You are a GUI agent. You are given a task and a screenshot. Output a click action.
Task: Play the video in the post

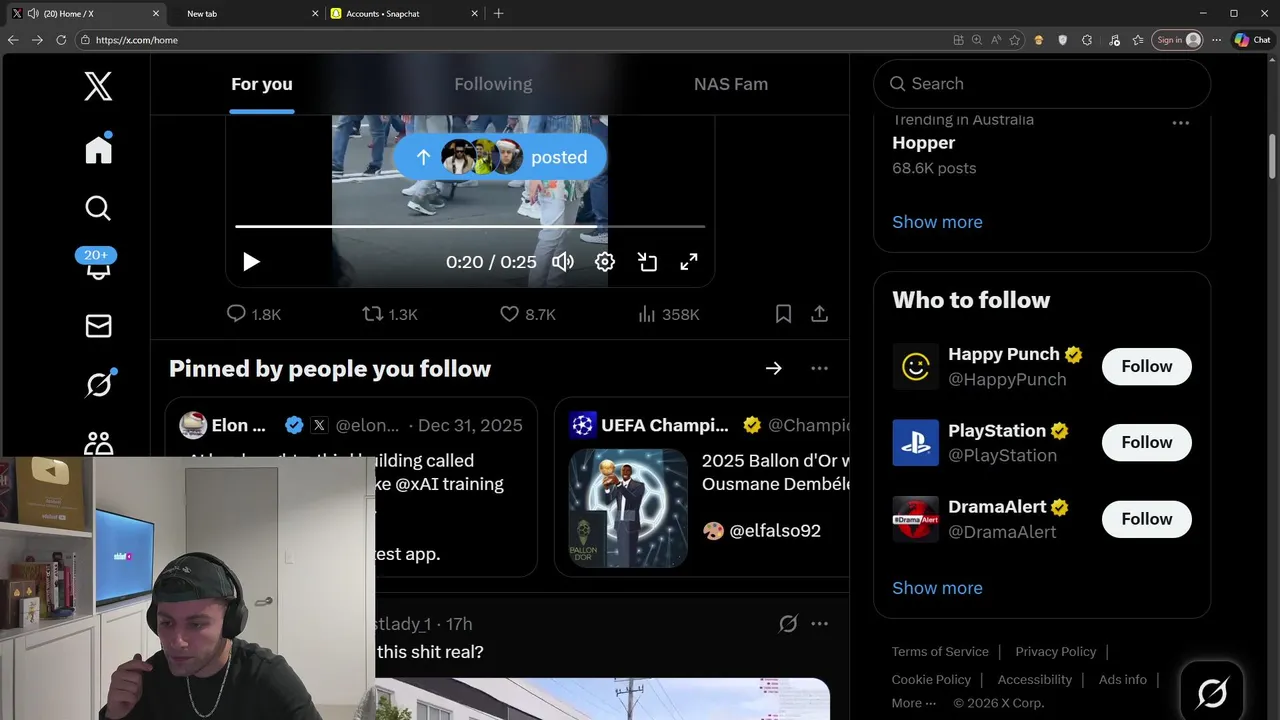tap(251, 262)
